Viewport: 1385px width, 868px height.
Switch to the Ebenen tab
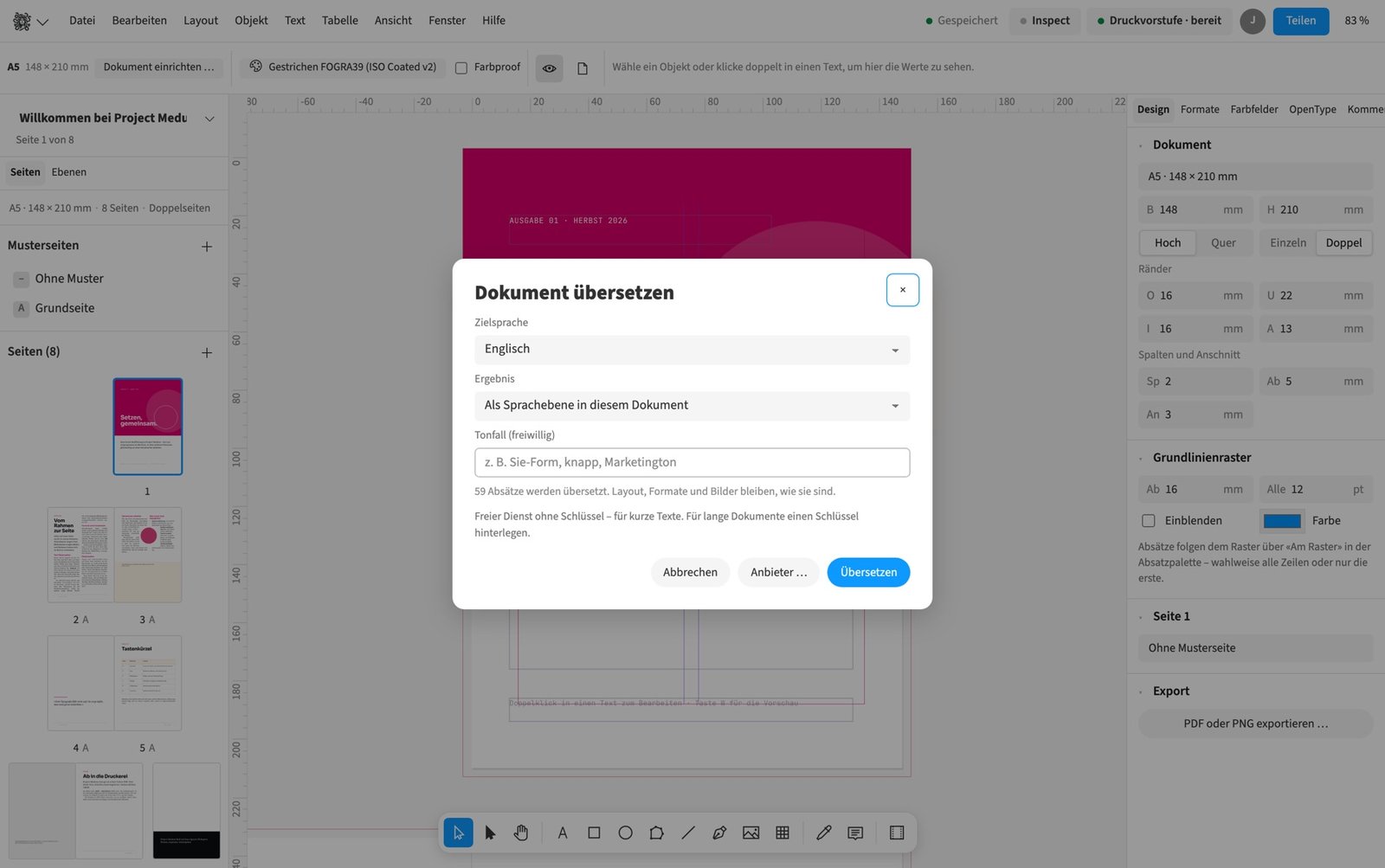click(69, 172)
